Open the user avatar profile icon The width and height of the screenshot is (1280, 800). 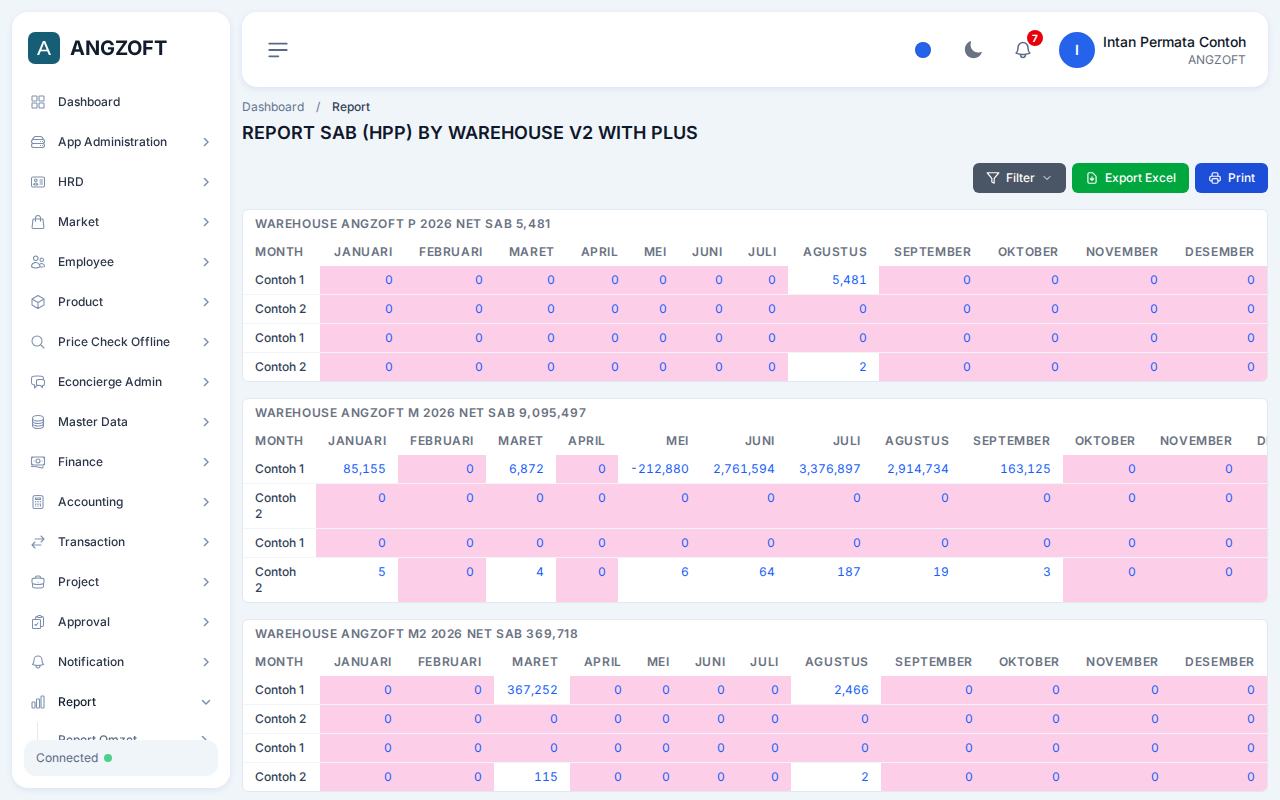click(1077, 50)
